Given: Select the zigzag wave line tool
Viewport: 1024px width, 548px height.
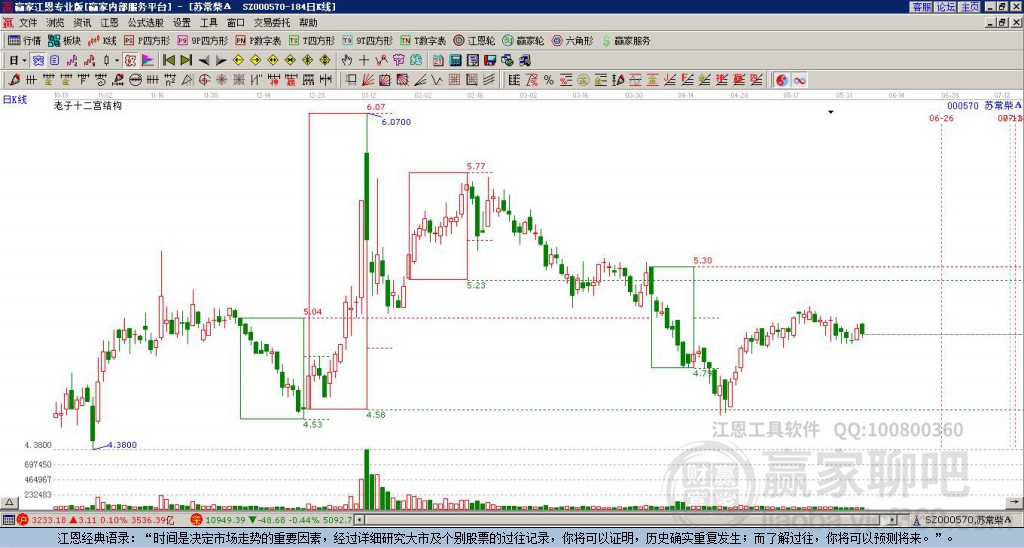Looking at the screenshot, I should [x=437, y=80].
